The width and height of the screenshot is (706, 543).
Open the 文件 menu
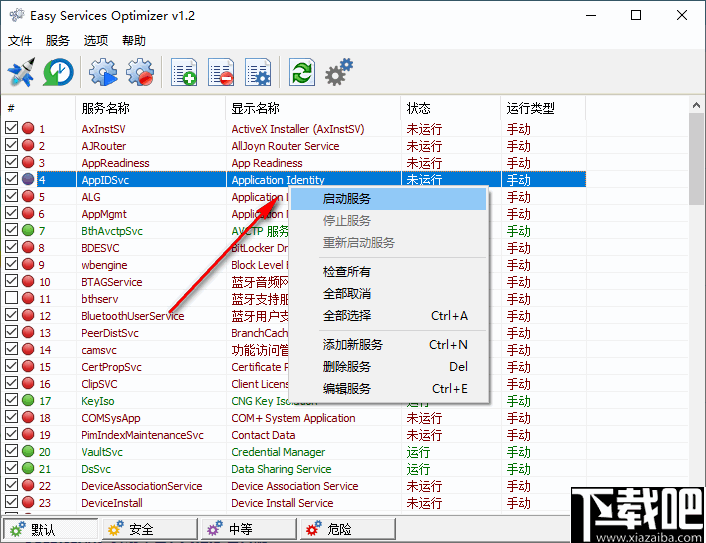(x=20, y=41)
